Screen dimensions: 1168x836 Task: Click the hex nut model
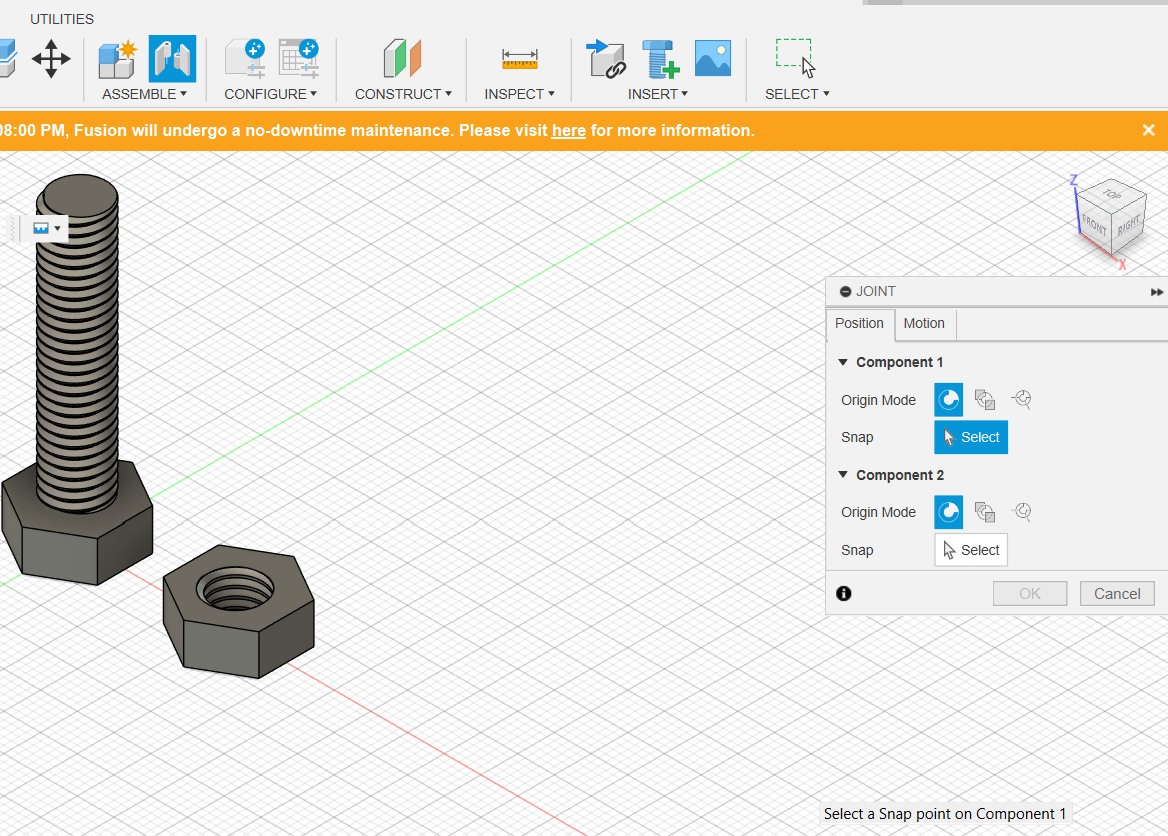(238, 611)
